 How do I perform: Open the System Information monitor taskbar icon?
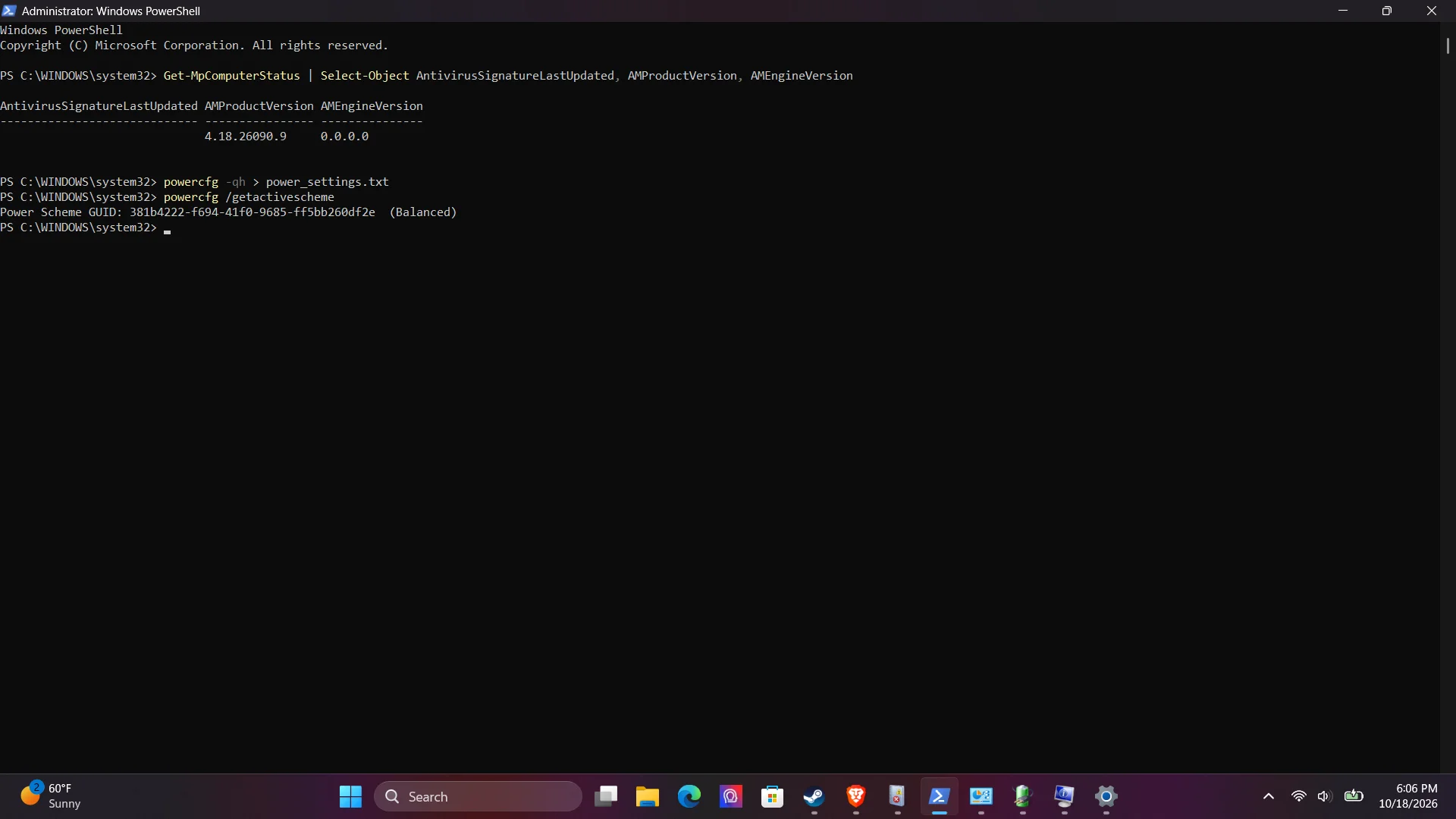point(1064,796)
